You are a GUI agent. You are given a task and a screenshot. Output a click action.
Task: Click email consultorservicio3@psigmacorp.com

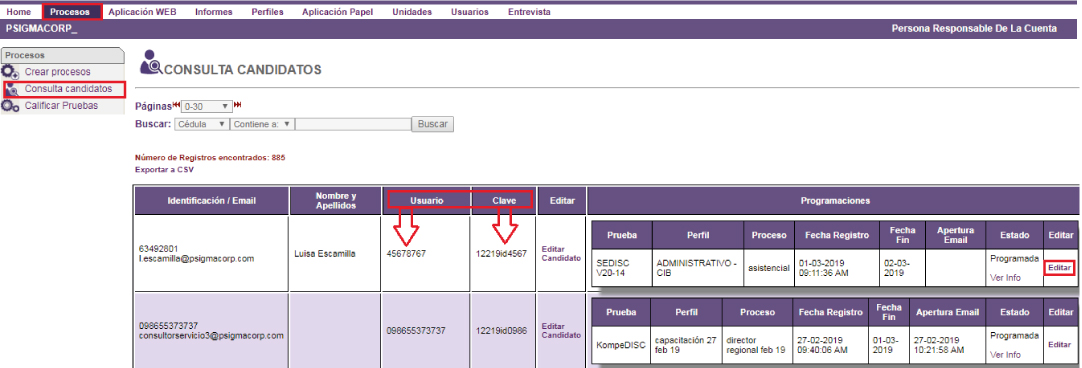coord(211,336)
